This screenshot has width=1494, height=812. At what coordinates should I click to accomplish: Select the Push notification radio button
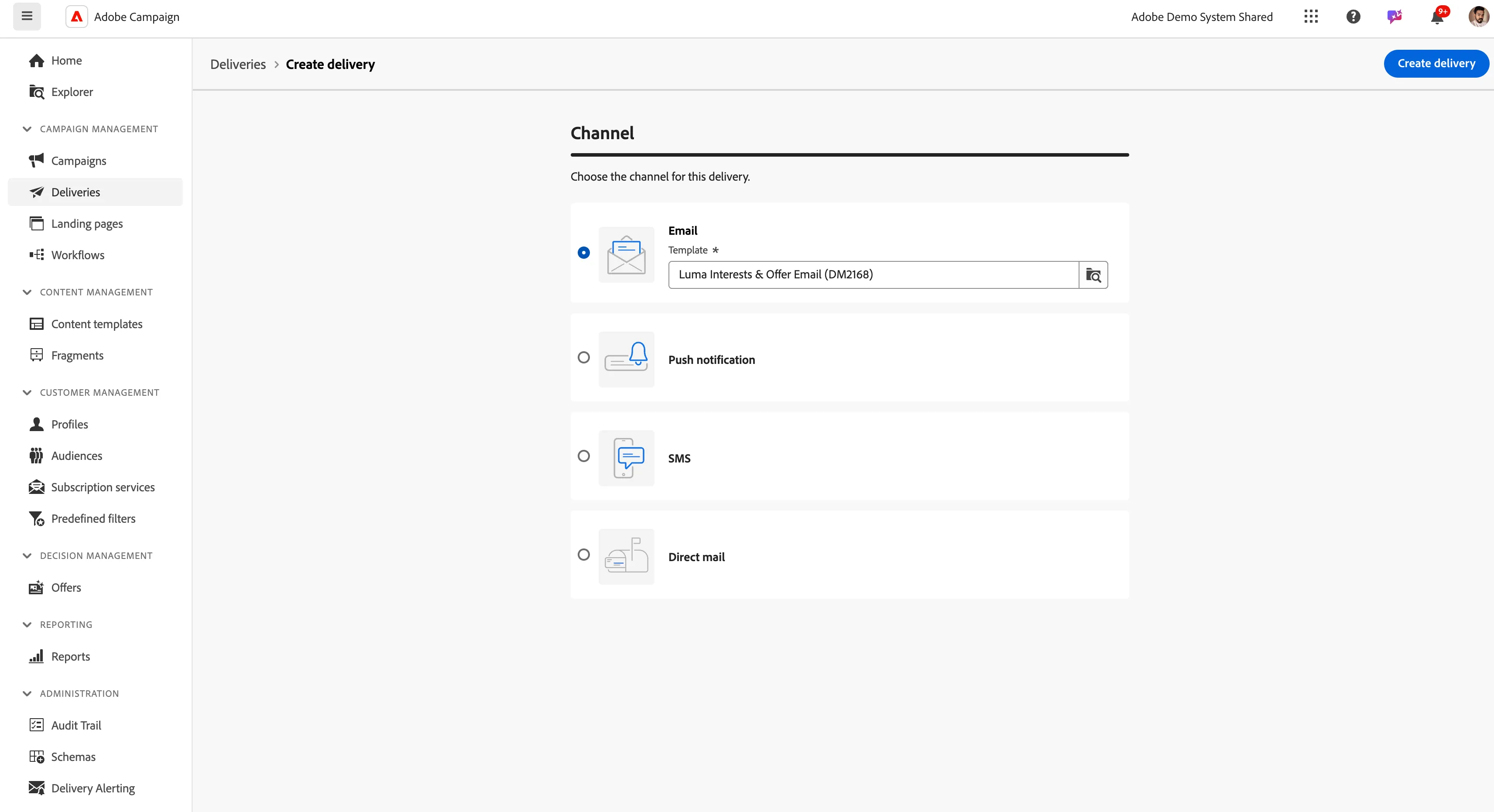click(583, 357)
